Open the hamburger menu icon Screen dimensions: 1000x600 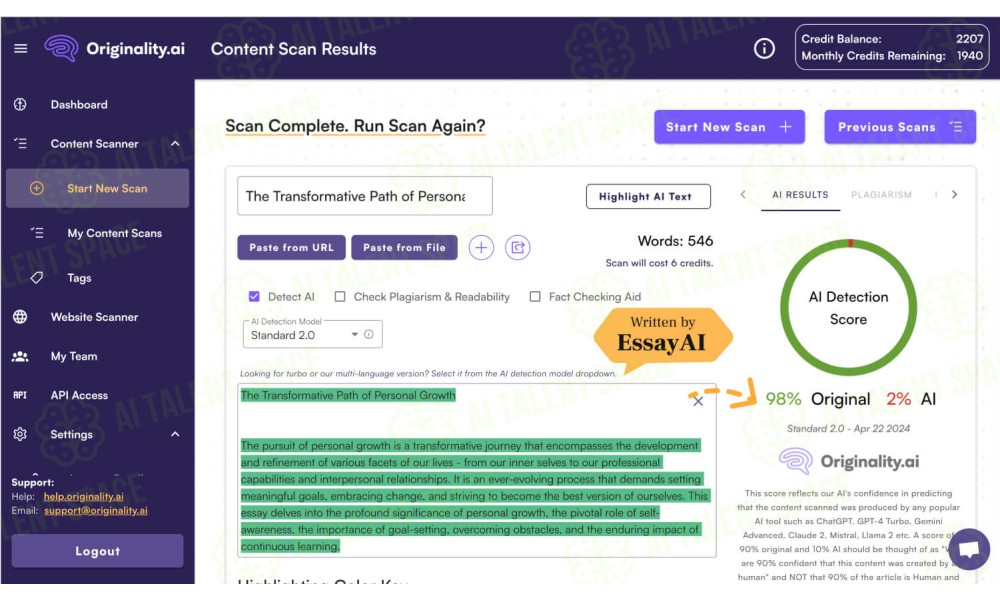[x=20, y=48]
